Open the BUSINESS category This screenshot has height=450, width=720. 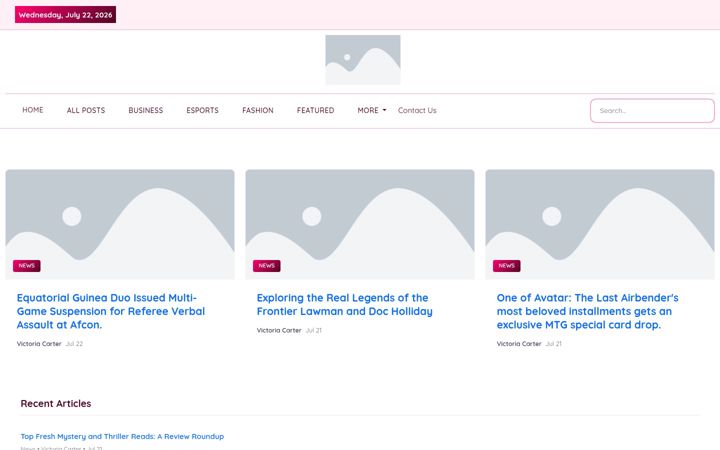click(x=146, y=110)
